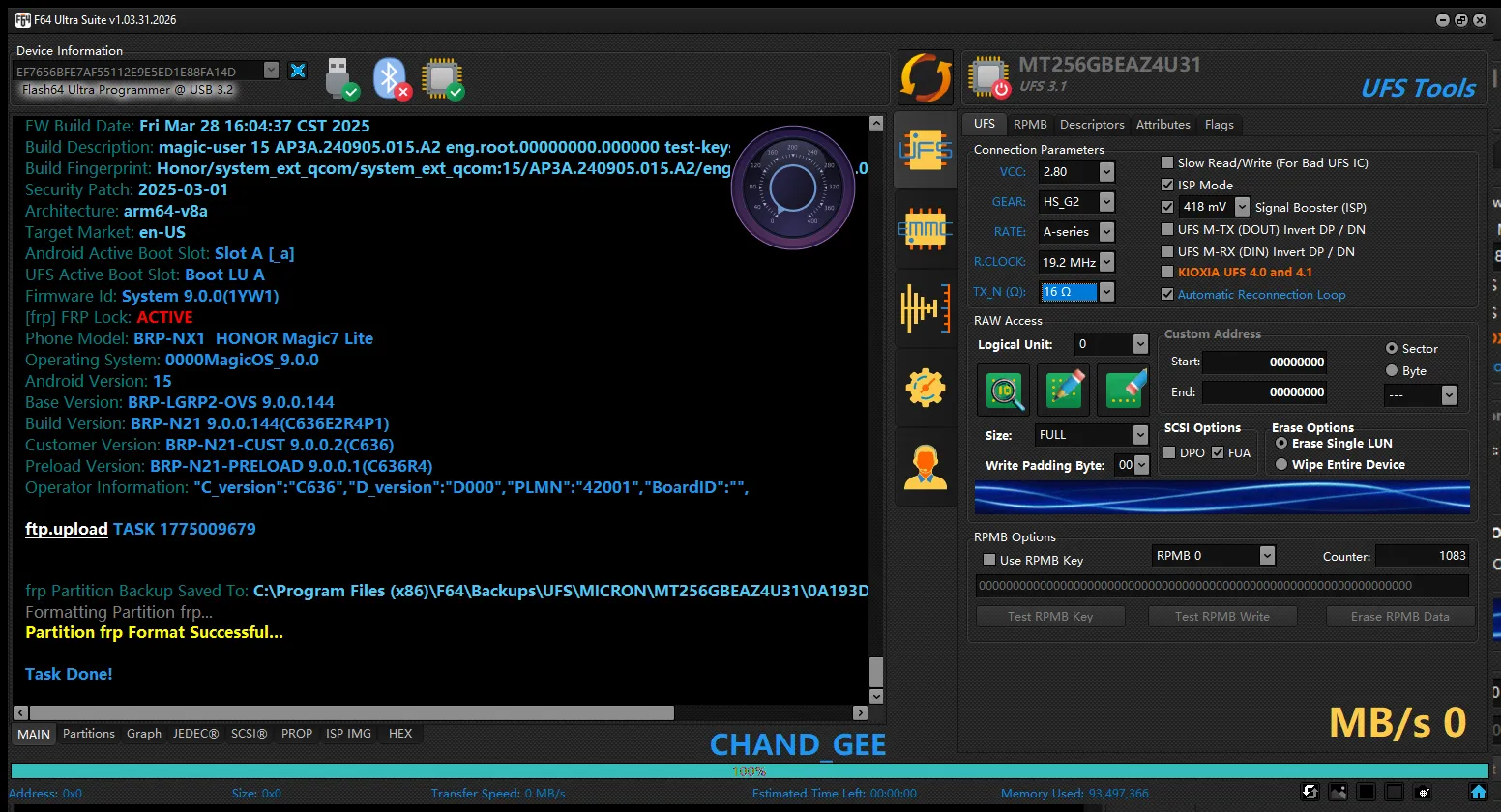Click the erase chip eraser icon
The width and height of the screenshot is (1501, 812).
coord(1124,390)
